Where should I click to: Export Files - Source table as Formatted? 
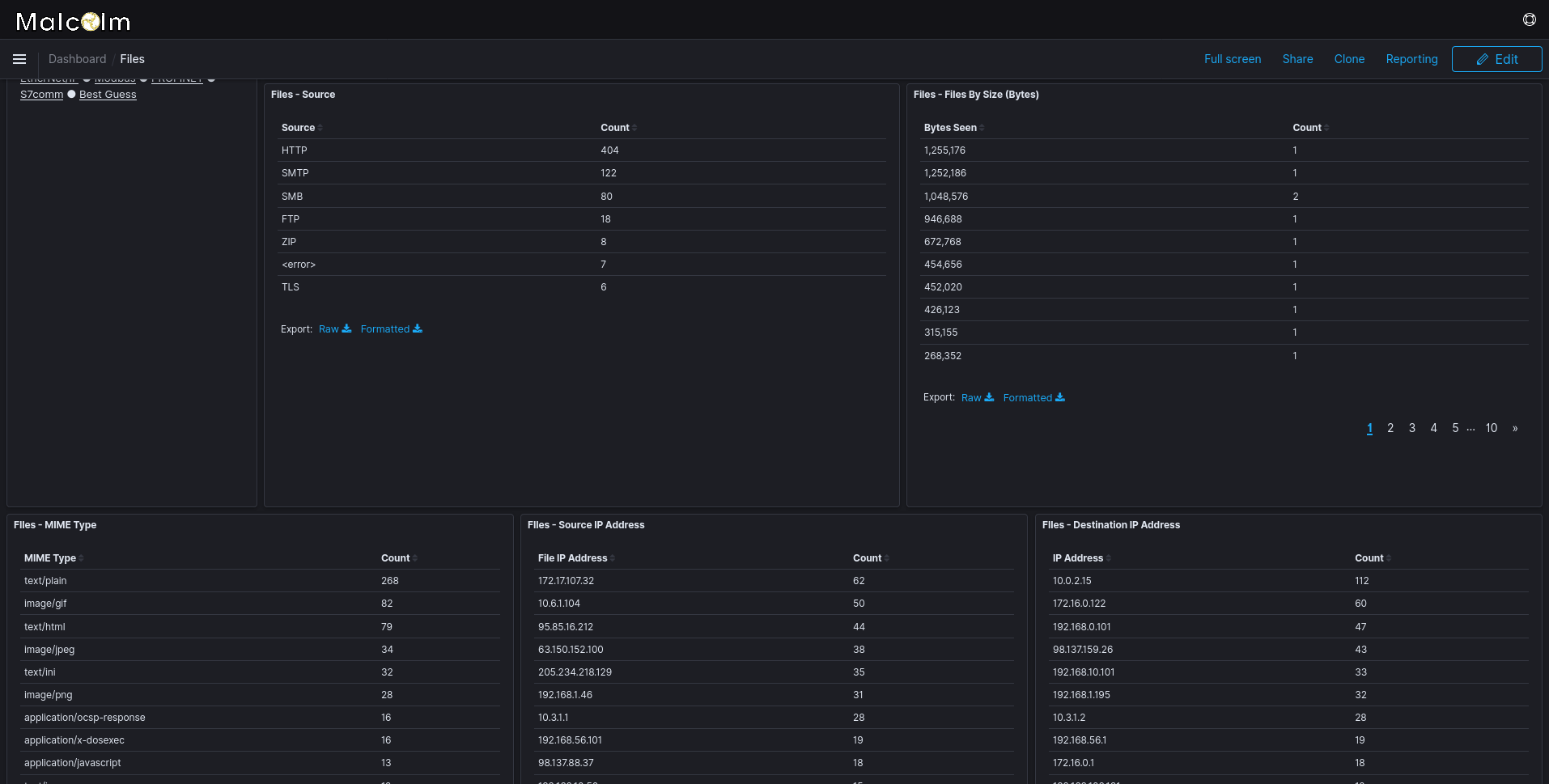[392, 329]
